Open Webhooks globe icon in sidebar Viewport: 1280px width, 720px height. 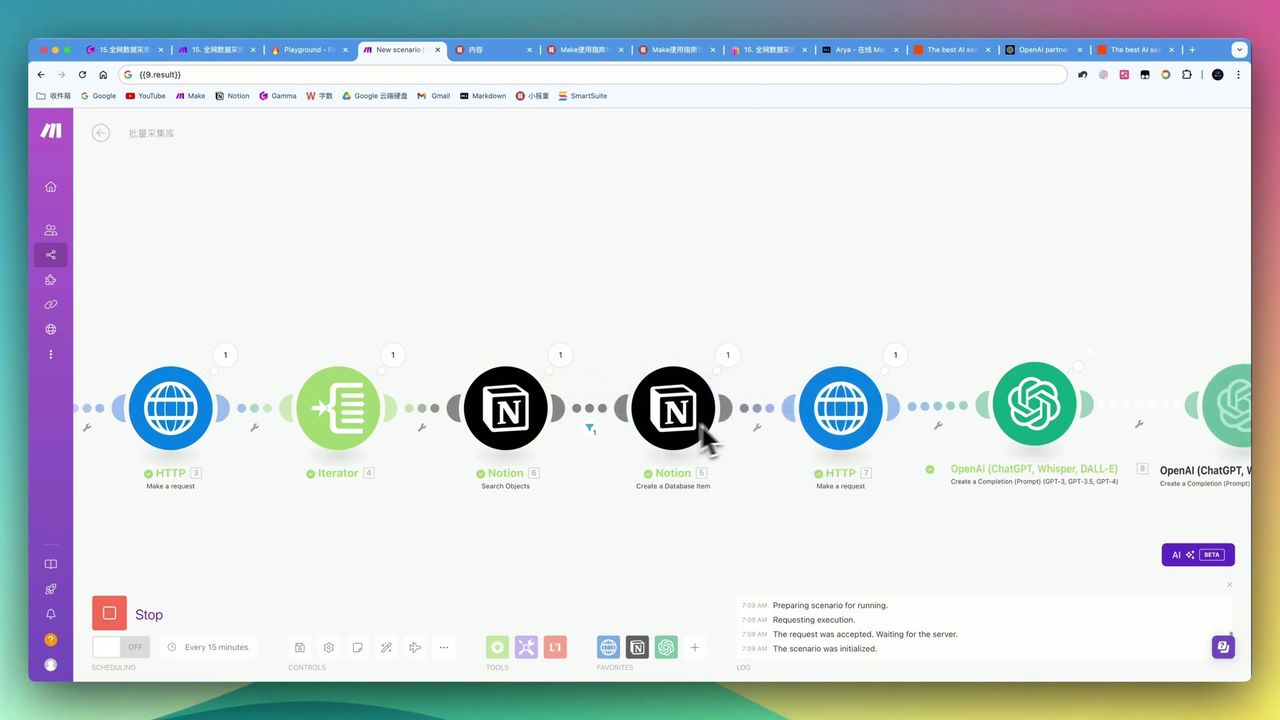pos(51,329)
